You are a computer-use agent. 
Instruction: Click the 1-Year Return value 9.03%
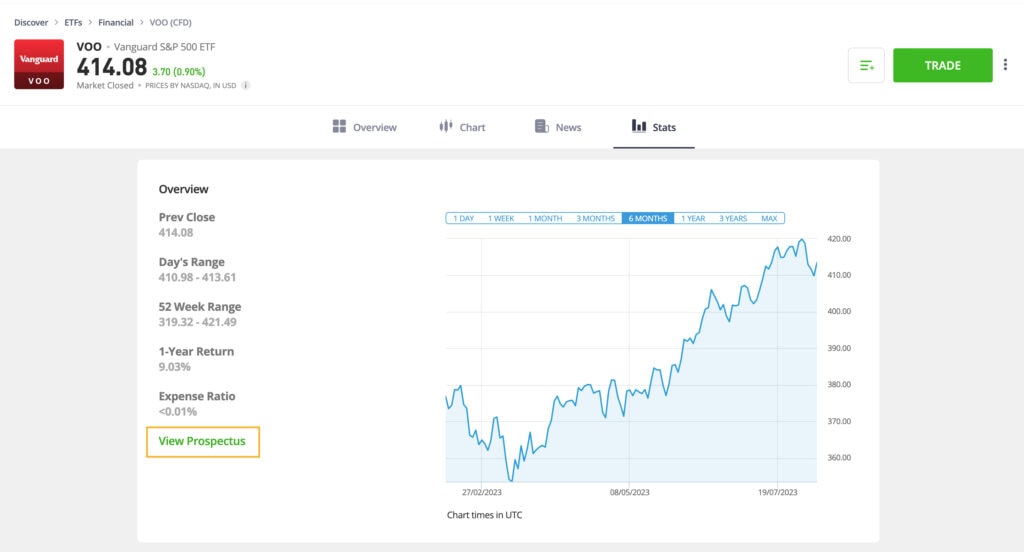tap(174, 366)
